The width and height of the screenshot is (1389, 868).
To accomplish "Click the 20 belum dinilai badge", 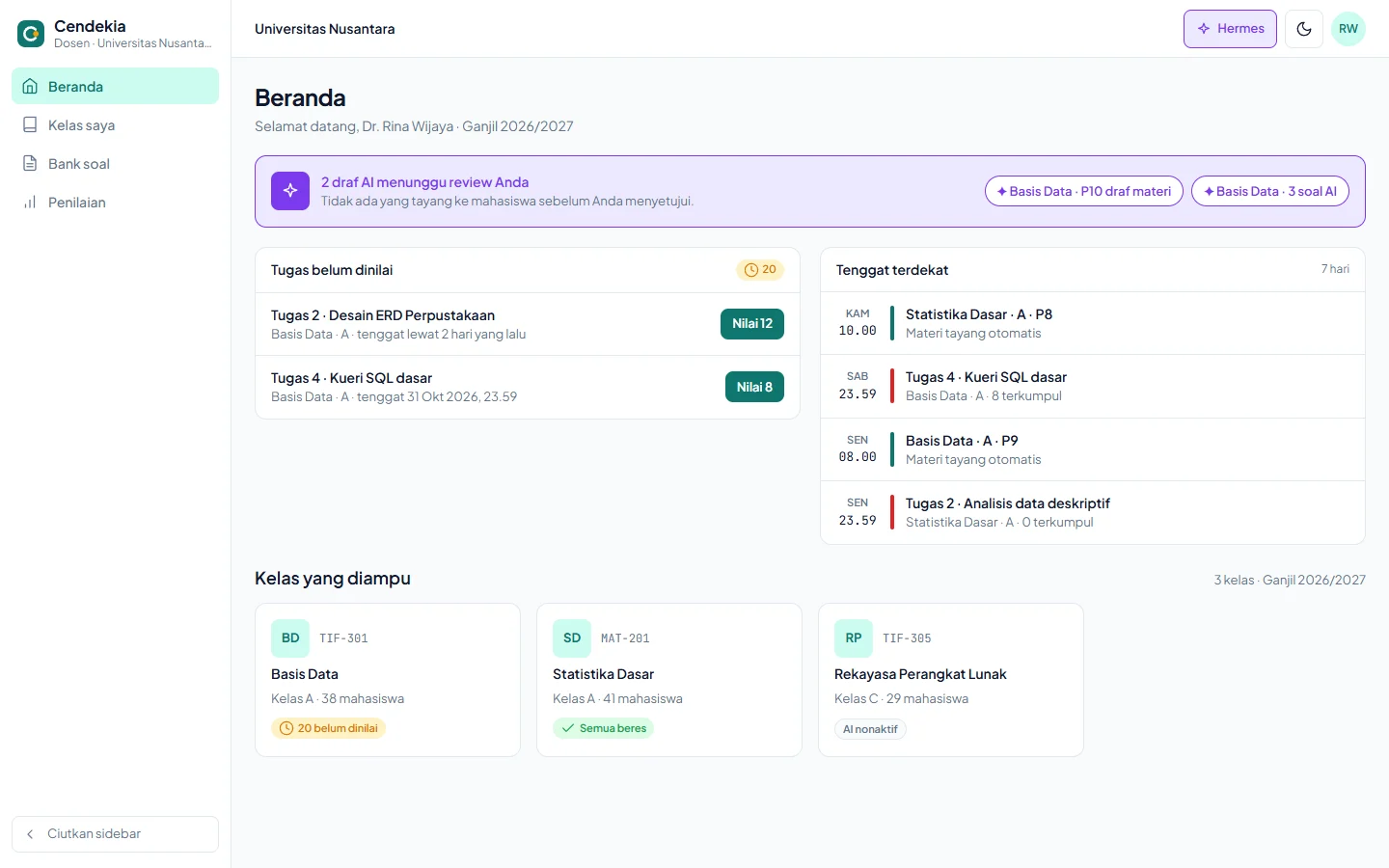I will pos(328,728).
